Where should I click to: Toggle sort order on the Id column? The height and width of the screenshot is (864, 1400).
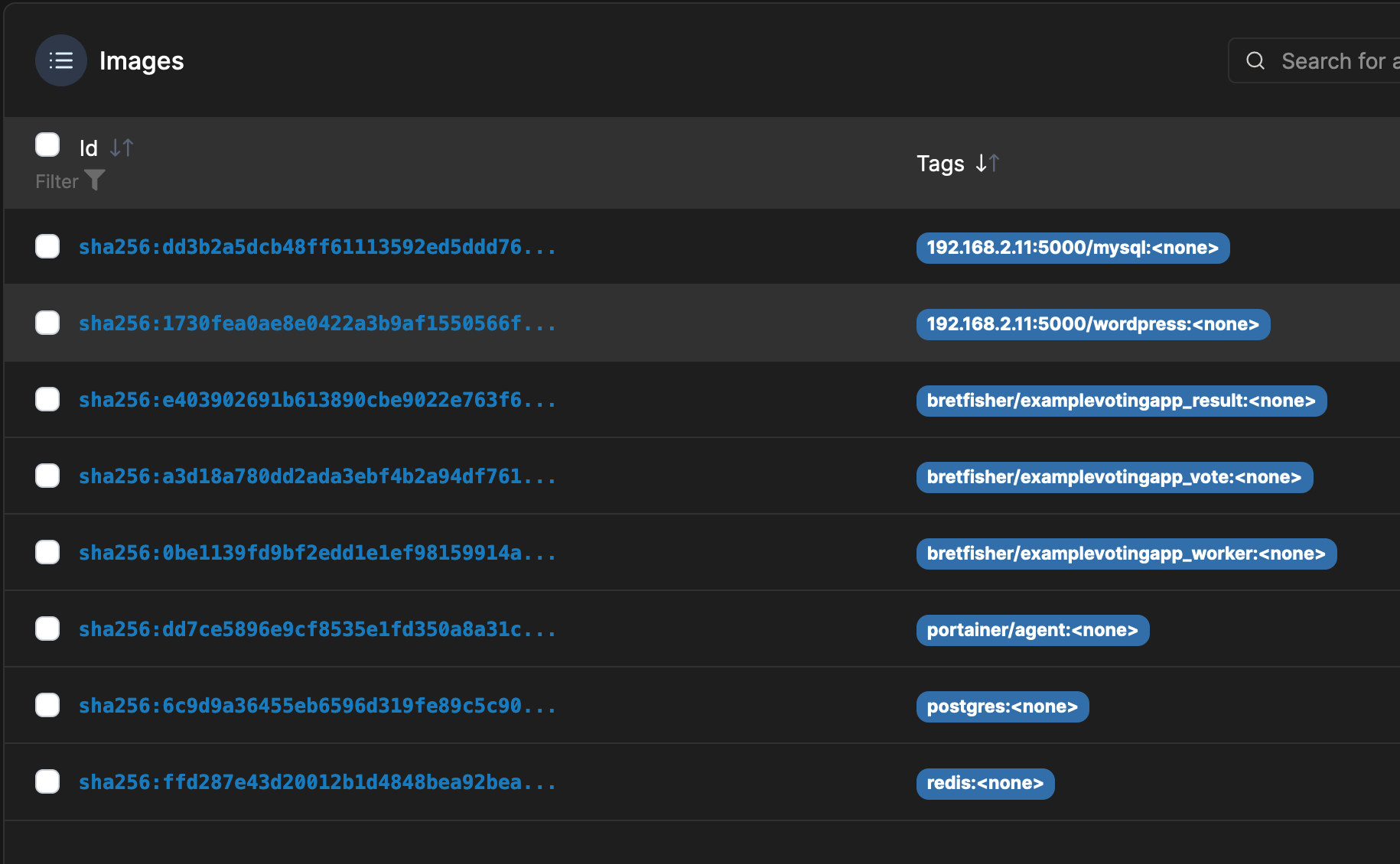pyautogui.click(x=120, y=148)
